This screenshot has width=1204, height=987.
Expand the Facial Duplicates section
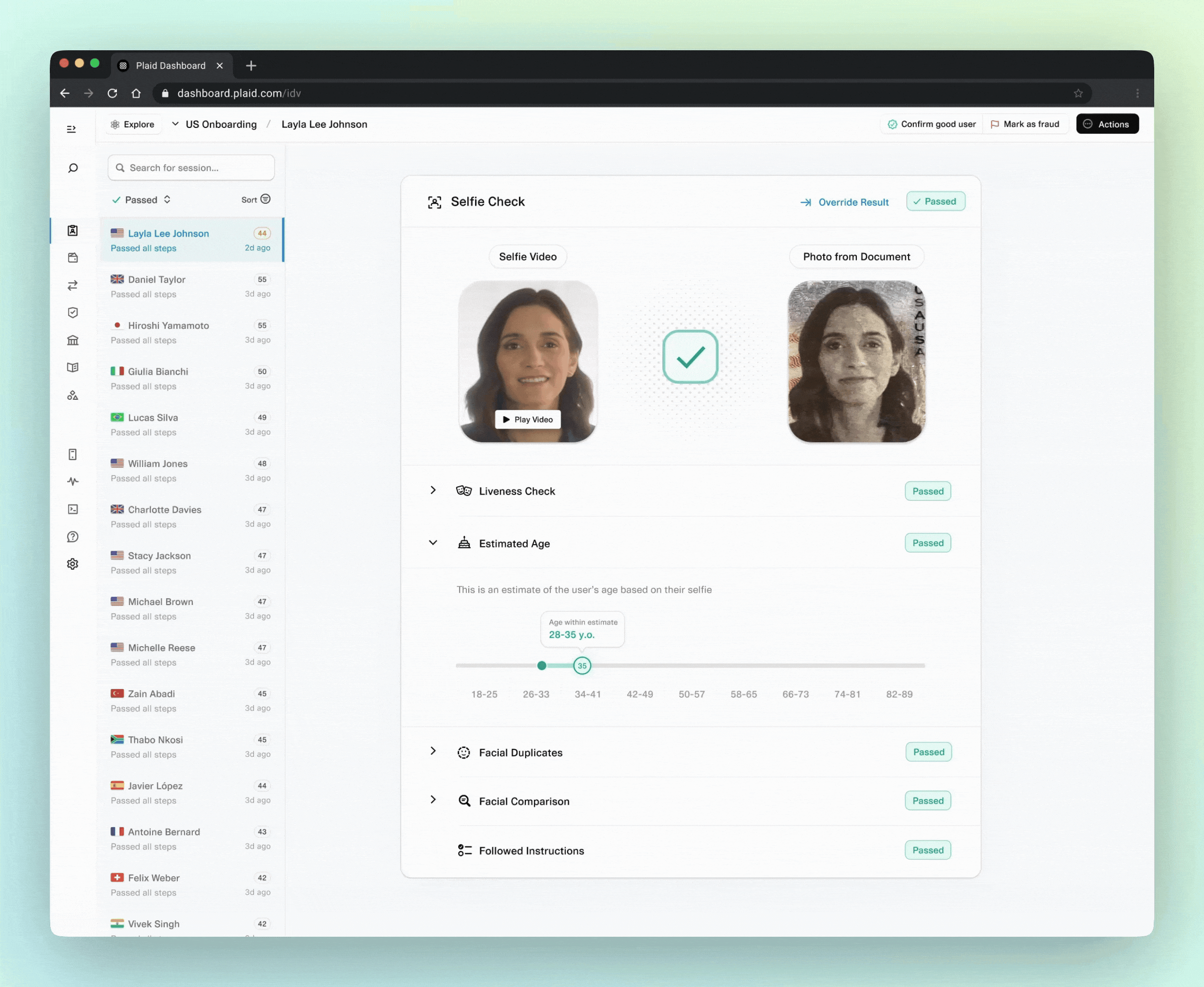pos(433,751)
